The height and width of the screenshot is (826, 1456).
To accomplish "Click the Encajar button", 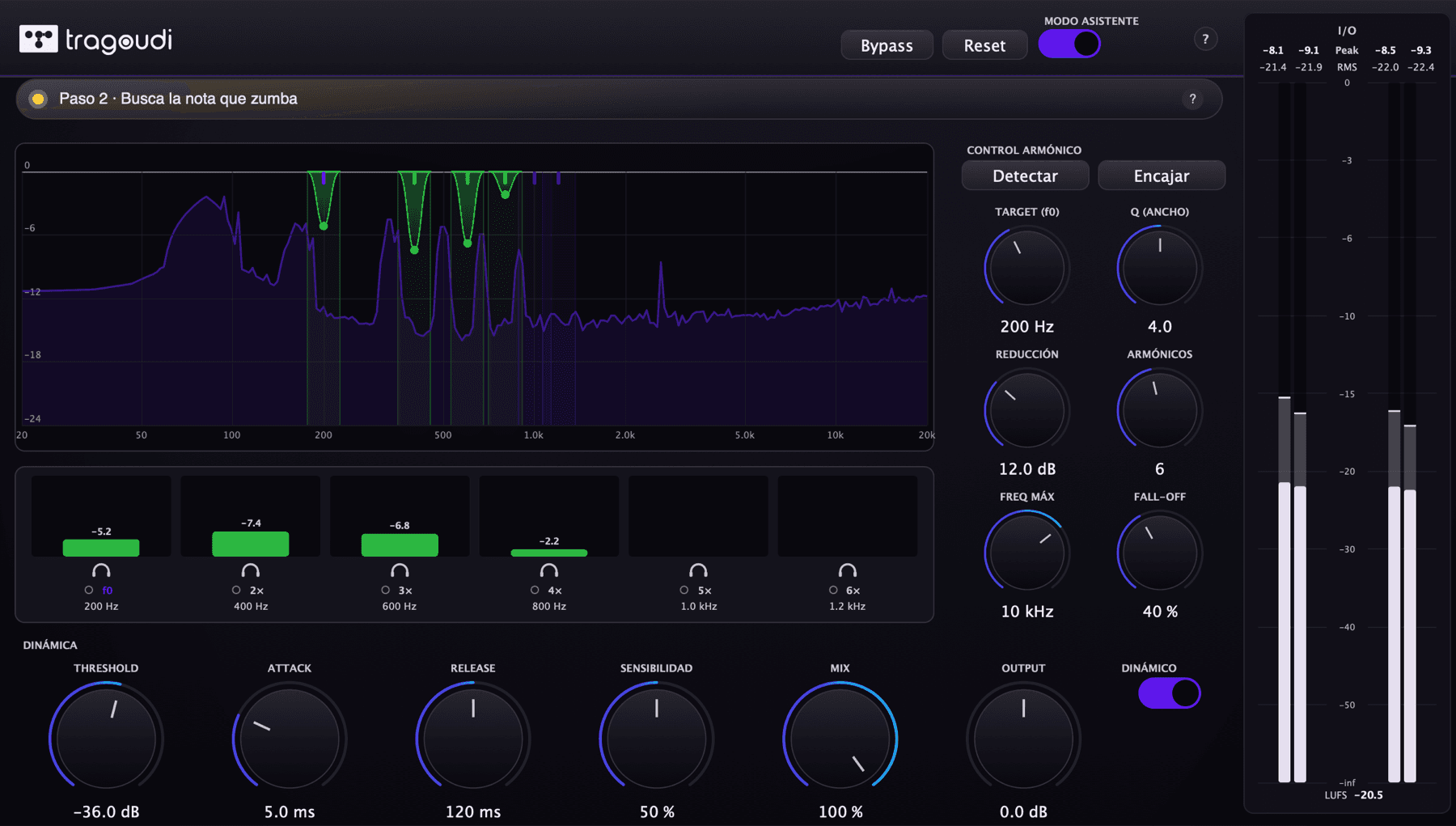I will click(x=1162, y=176).
